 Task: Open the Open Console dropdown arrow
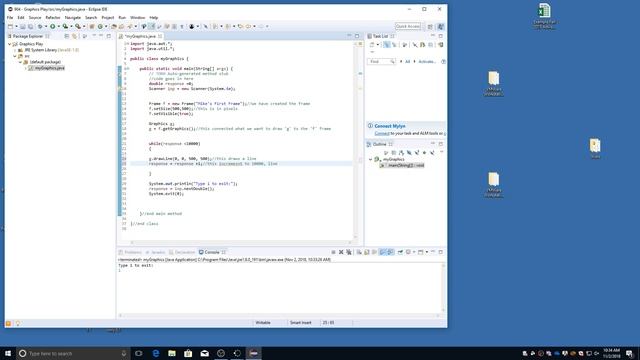(x=427, y=252)
